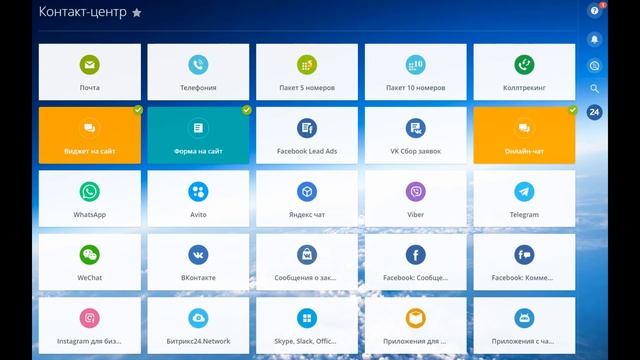Open Facebook: Комме... comments tile
This screenshot has height=360, width=640.
click(524, 262)
